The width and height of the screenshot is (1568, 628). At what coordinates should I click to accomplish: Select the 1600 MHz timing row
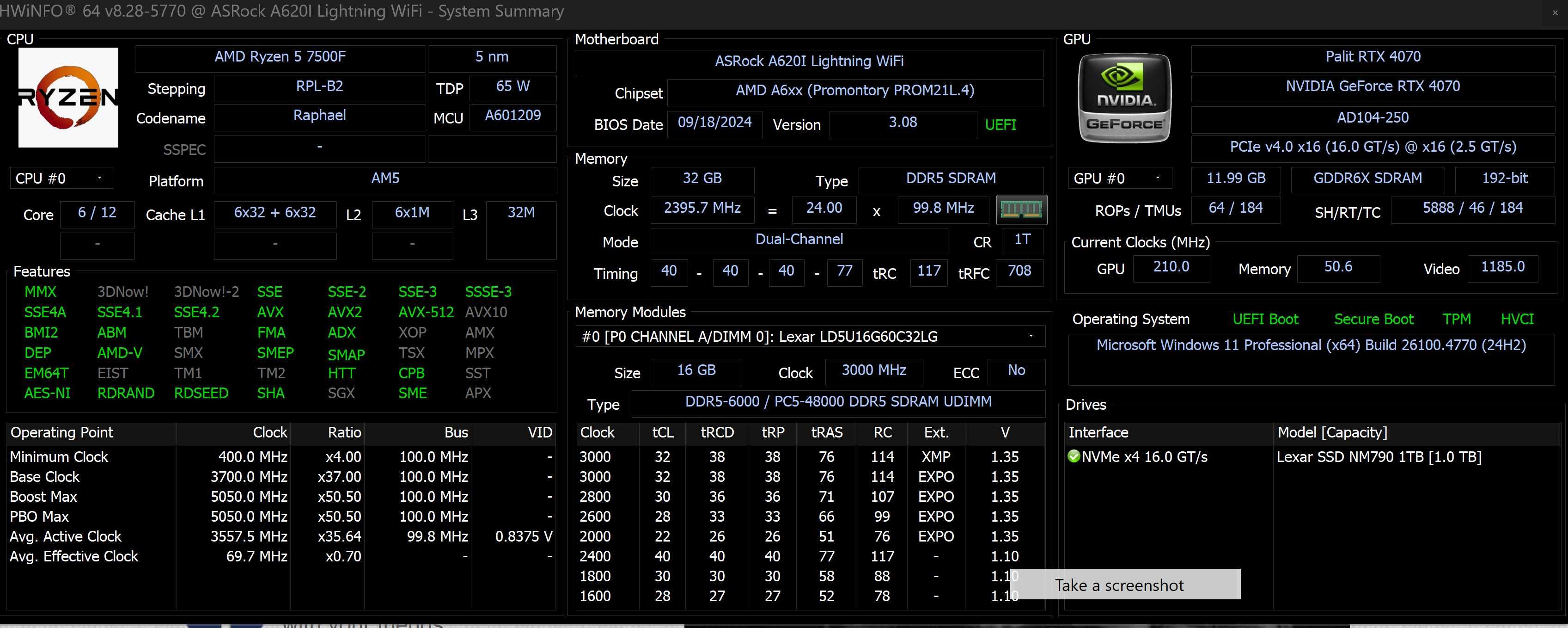click(x=810, y=596)
